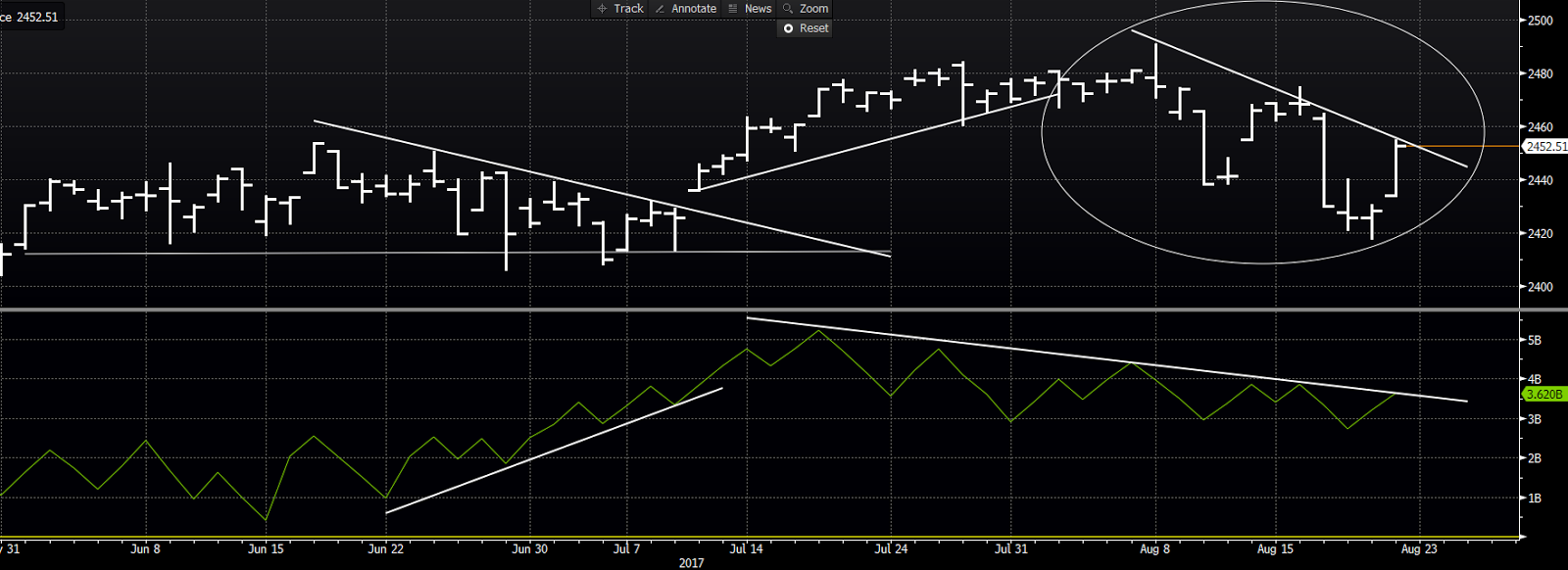Click the Aug 23 date label
This screenshot has width=1568, height=570.
tap(1419, 548)
